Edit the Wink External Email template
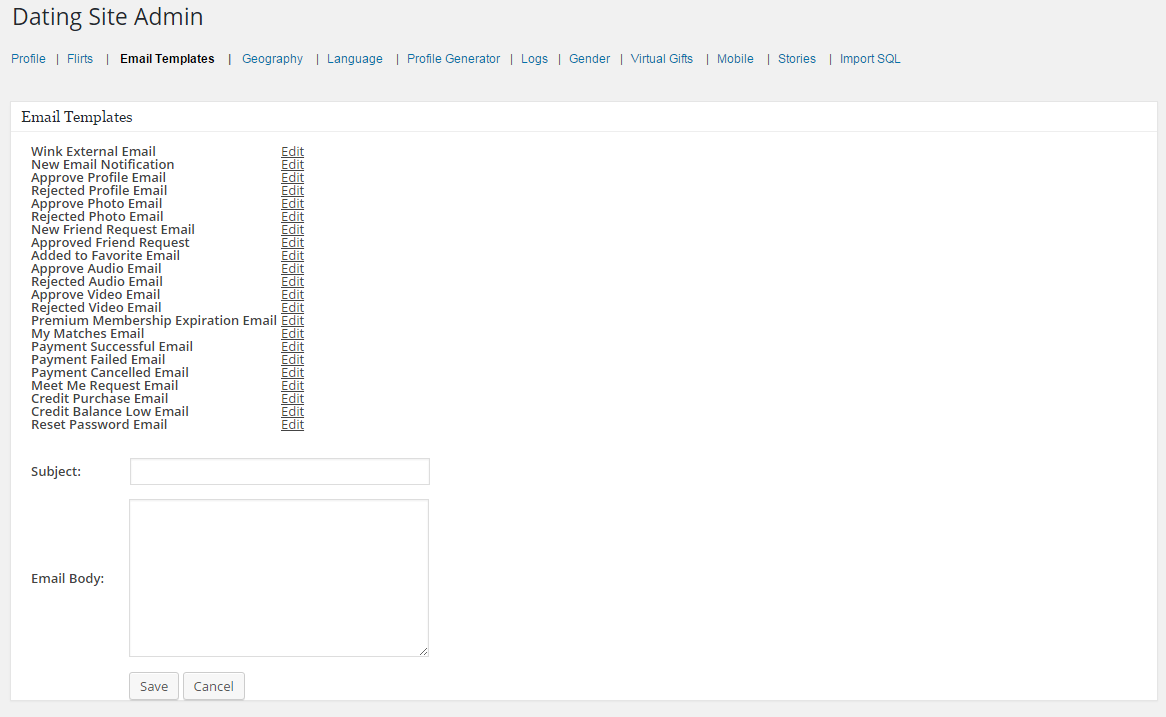1166x717 pixels. (x=292, y=152)
